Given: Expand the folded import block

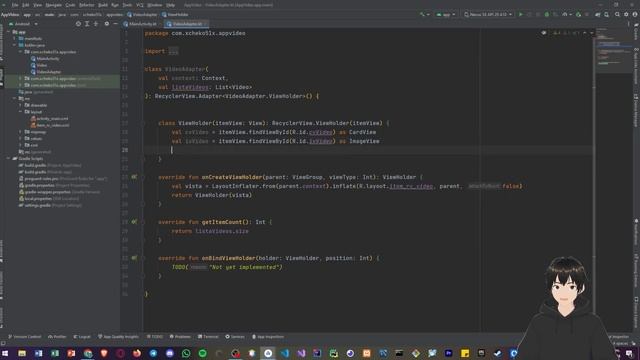Looking at the screenshot, I should (x=173, y=51).
